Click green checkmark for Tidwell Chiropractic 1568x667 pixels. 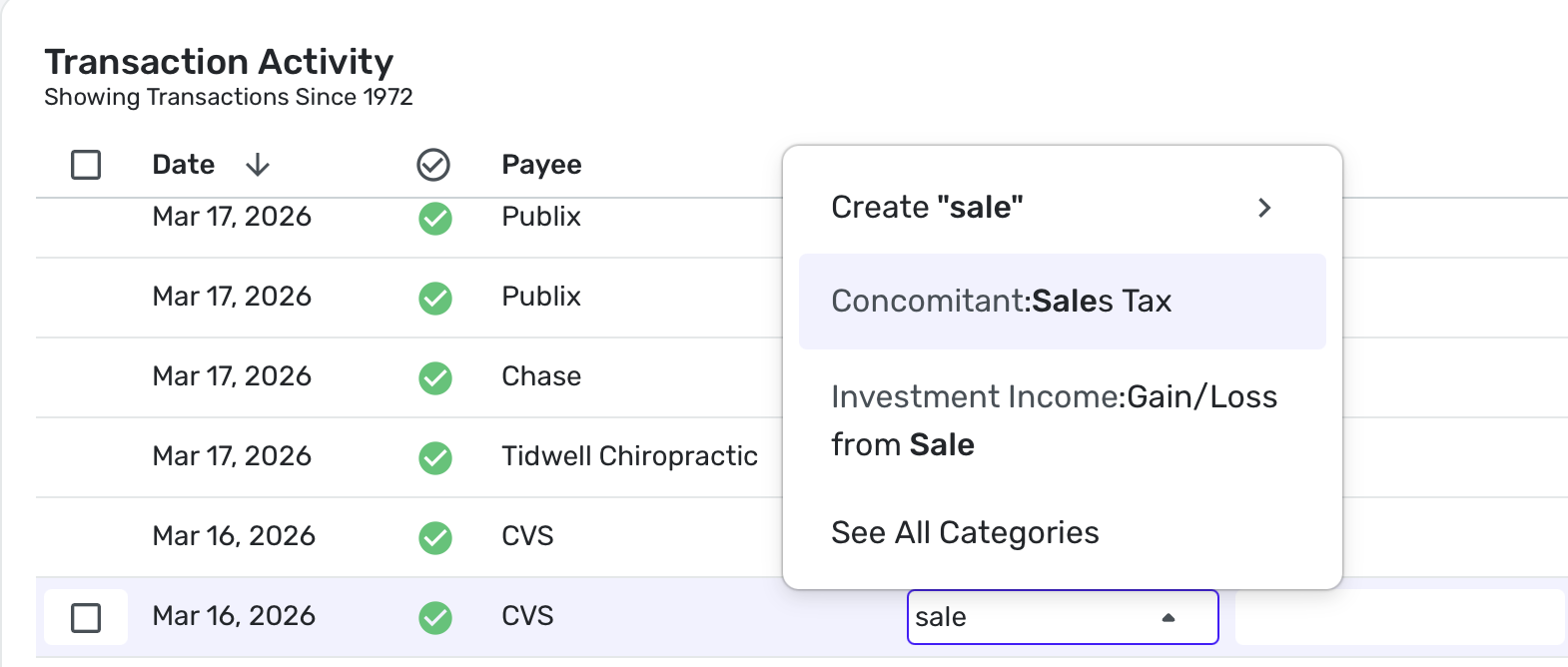(x=435, y=457)
